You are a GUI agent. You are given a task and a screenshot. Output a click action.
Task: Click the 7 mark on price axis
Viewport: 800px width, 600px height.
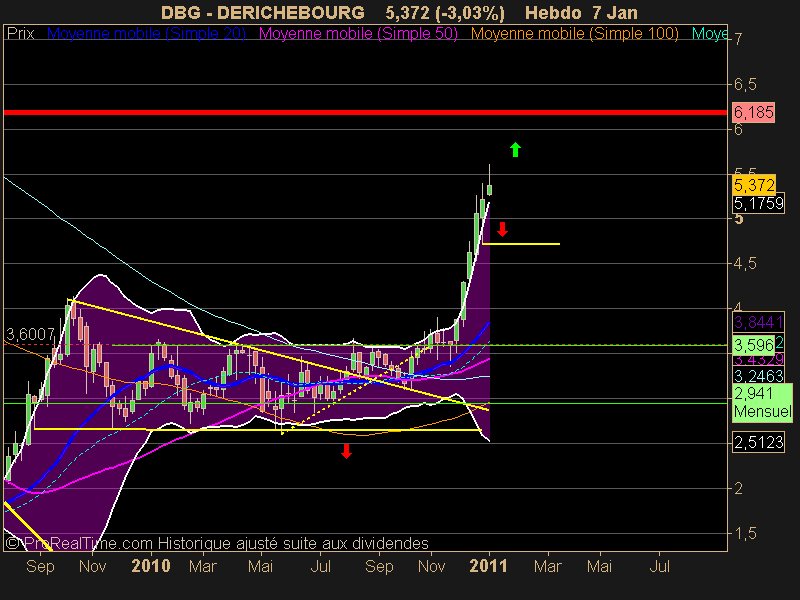(x=738, y=39)
